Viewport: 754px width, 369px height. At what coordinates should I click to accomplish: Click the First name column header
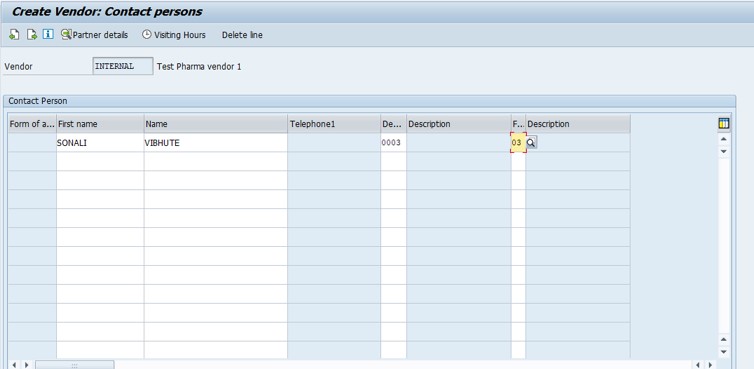coord(100,124)
